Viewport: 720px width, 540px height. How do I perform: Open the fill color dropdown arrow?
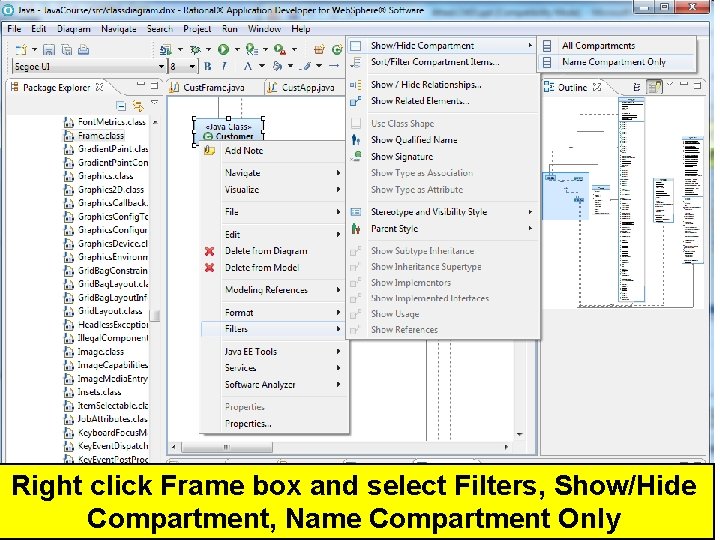pyautogui.click(x=291, y=67)
